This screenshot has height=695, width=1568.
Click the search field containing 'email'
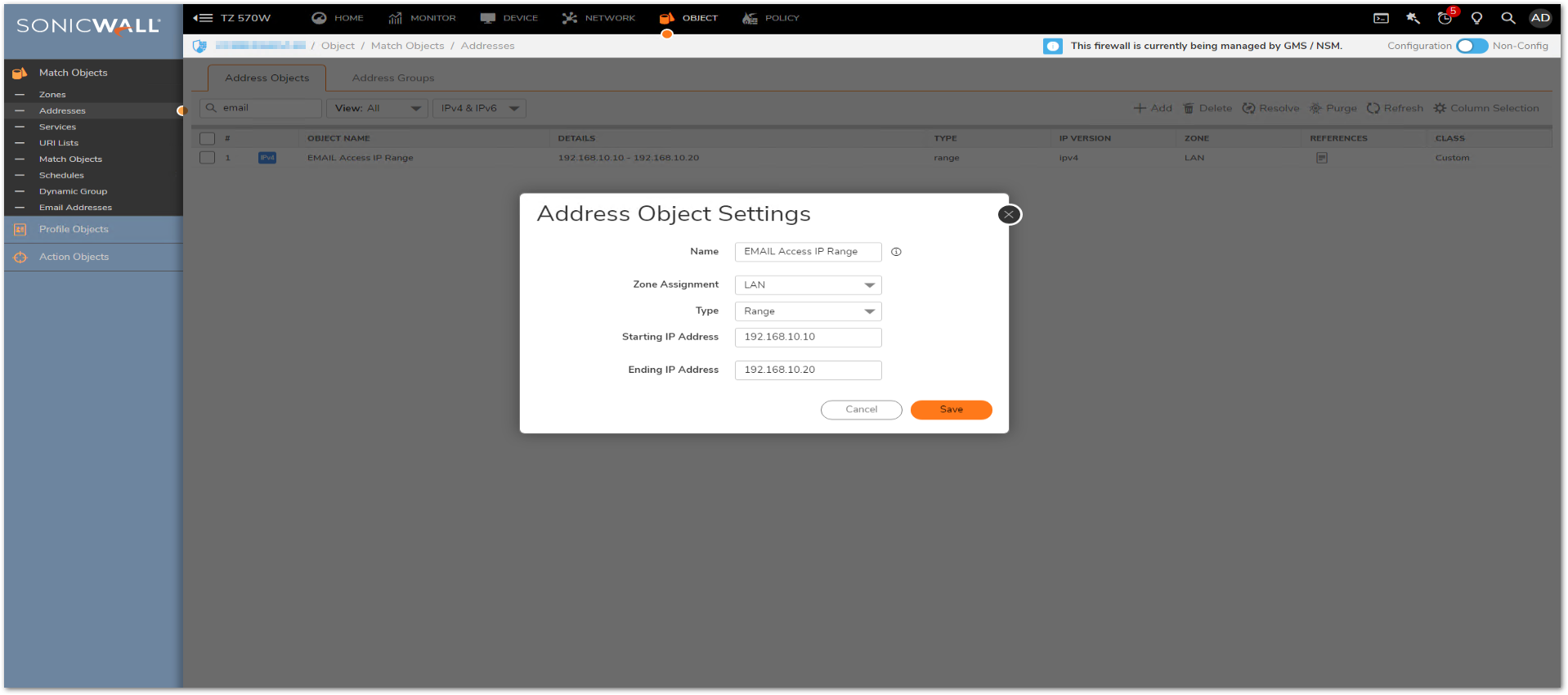(x=261, y=108)
